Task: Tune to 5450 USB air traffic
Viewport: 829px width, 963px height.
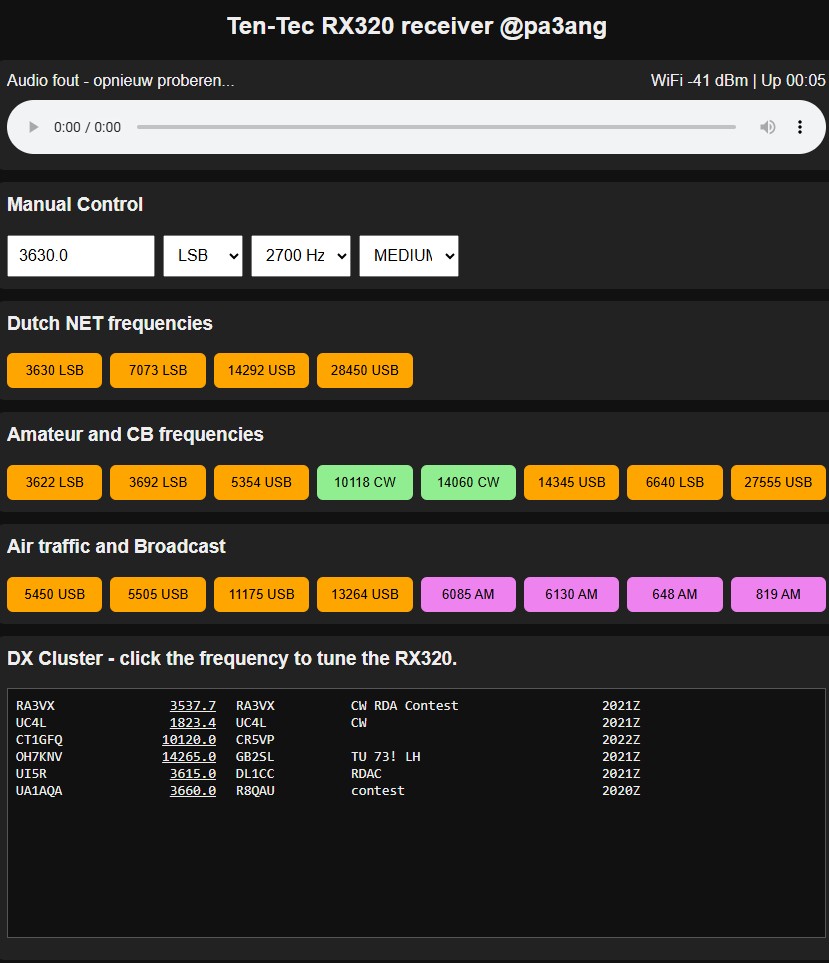Action: 55,595
